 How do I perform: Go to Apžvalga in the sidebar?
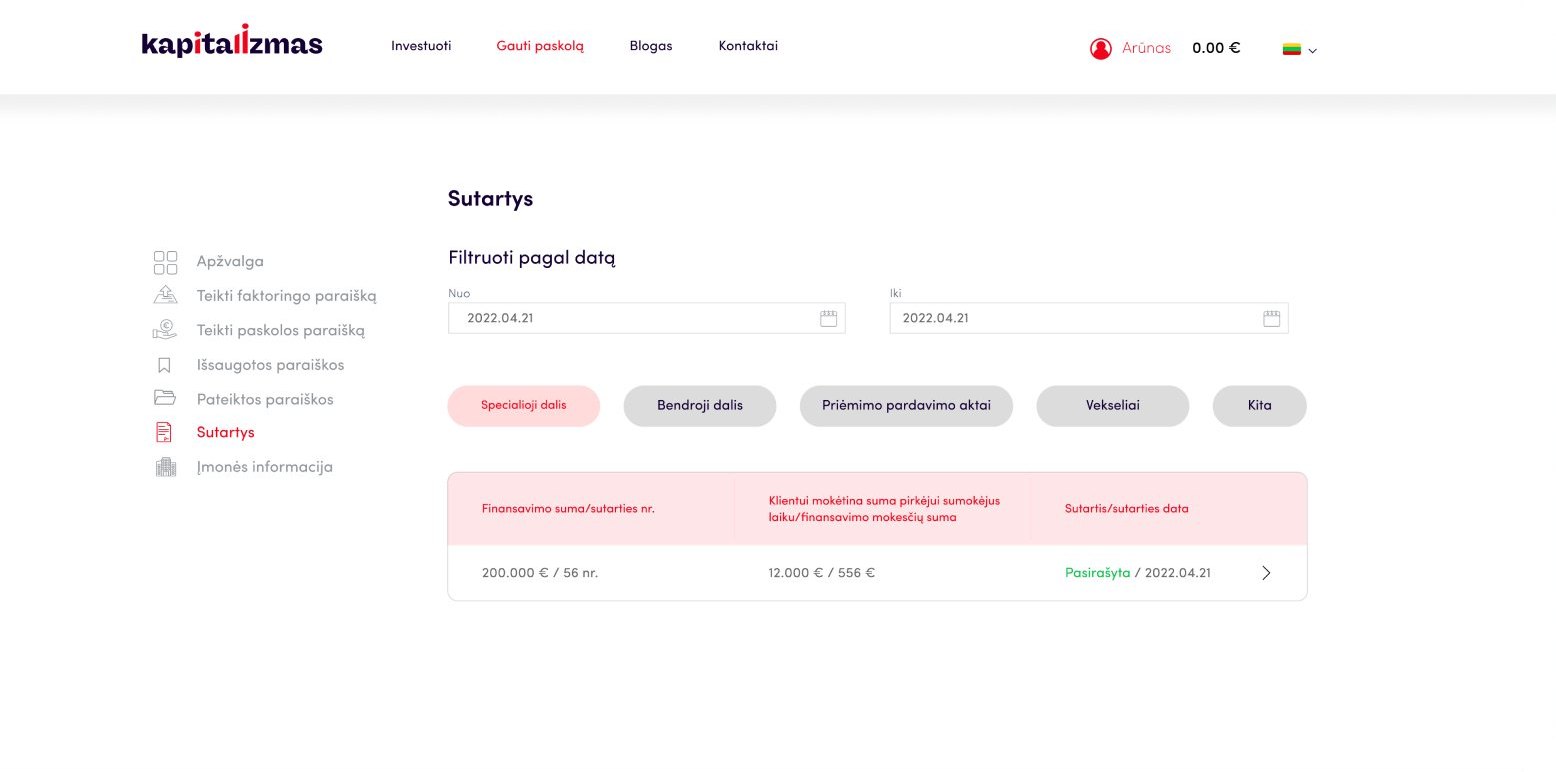click(x=230, y=262)
